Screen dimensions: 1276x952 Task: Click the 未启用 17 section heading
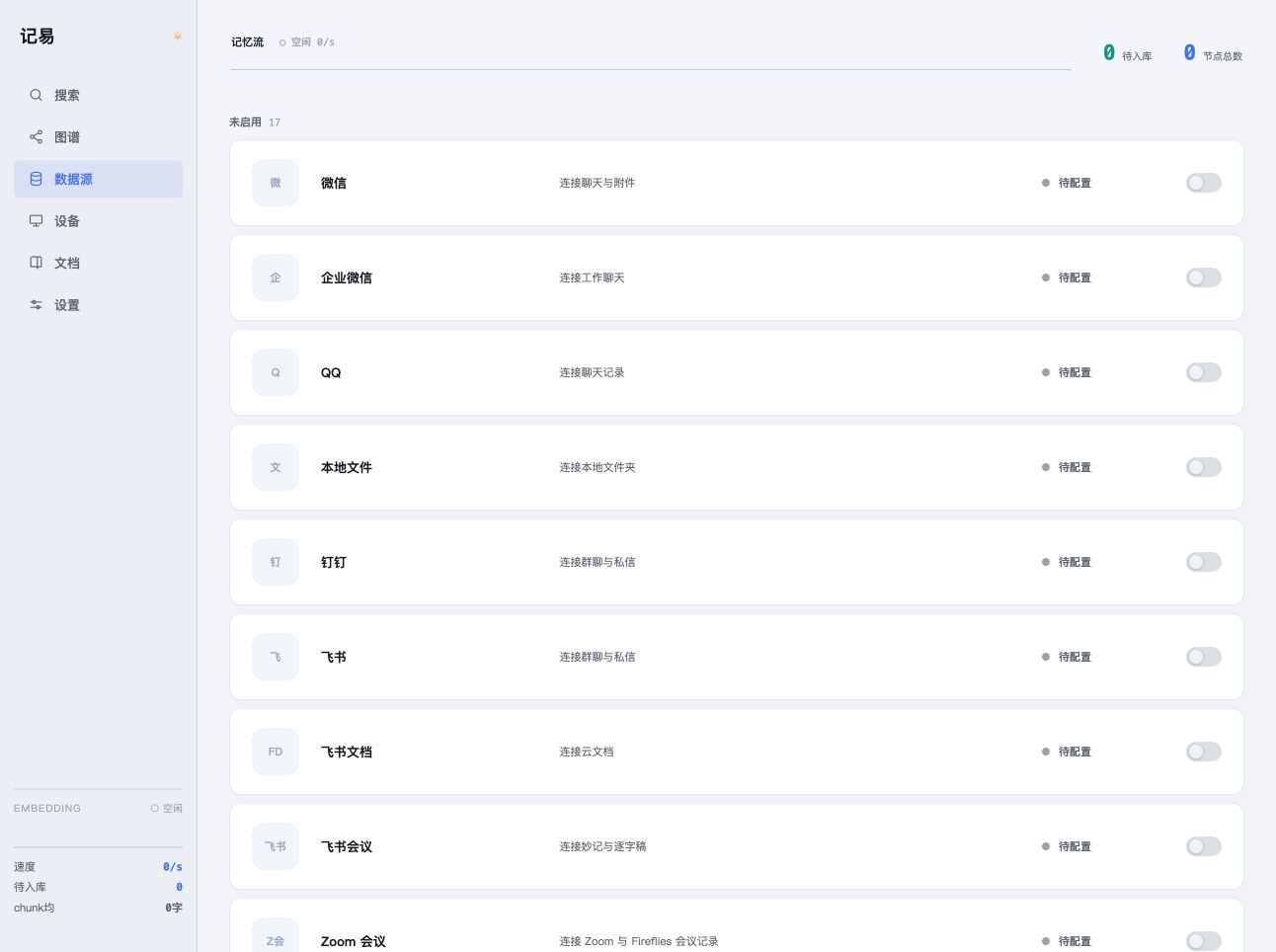point(255,122)
